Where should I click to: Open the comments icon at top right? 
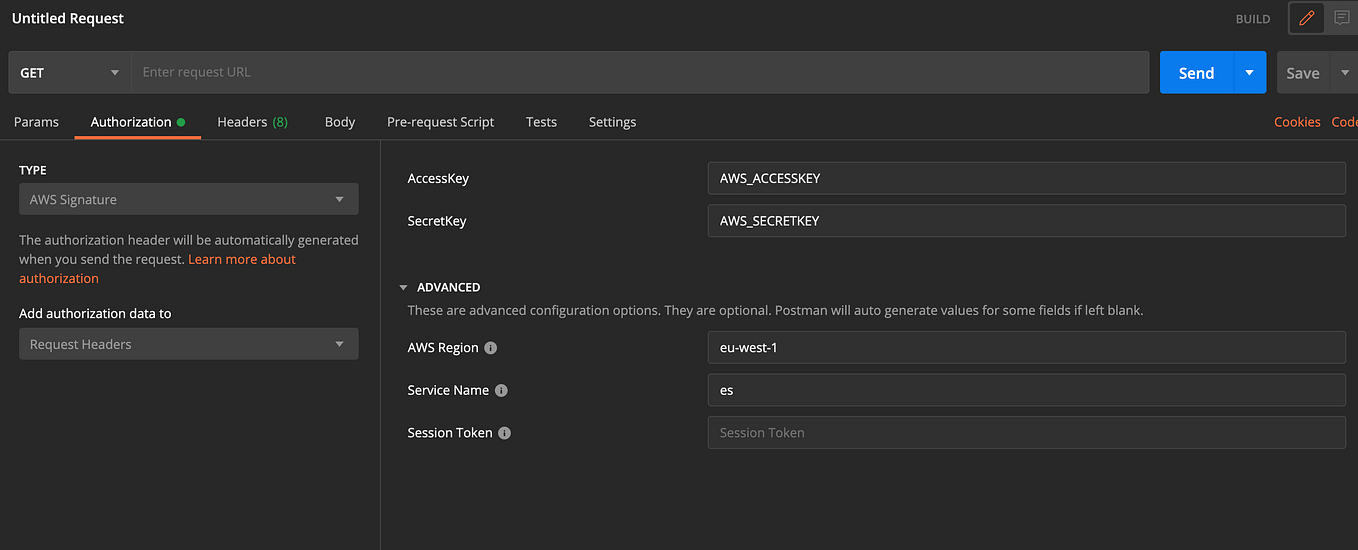[x=1341, y=18]
